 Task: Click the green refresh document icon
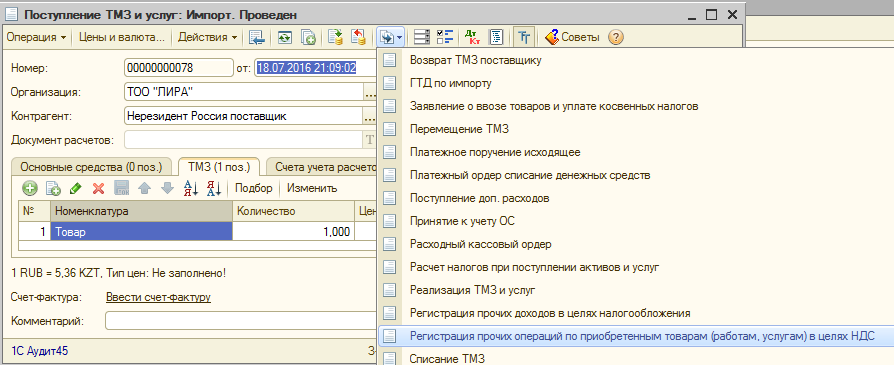tap(285, 38)
